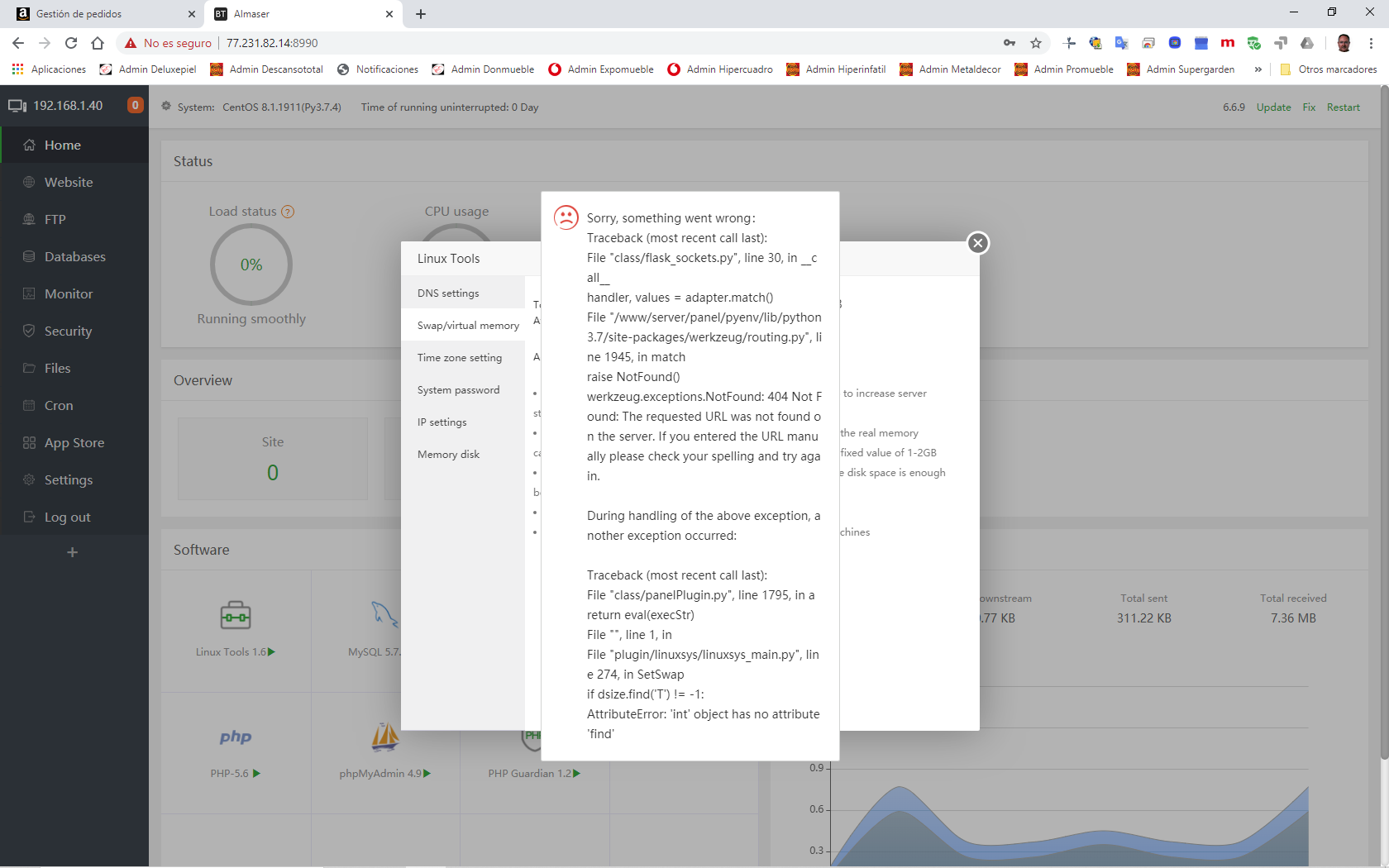Select Monitor in the sidebar

[74, 293]
